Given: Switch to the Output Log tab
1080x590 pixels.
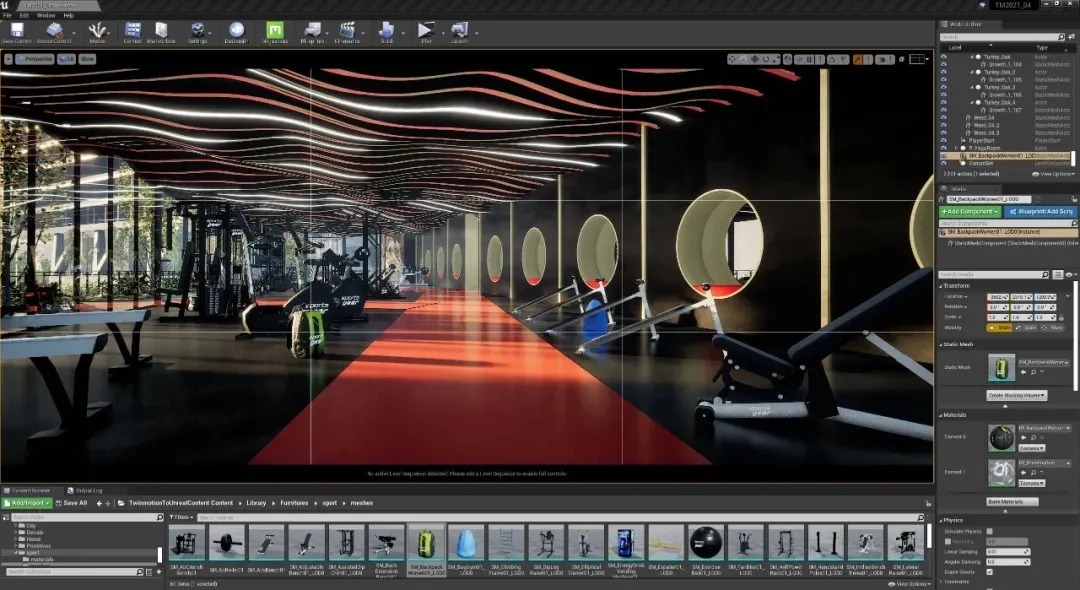Looking at the screenshot, I should point(86,491).
